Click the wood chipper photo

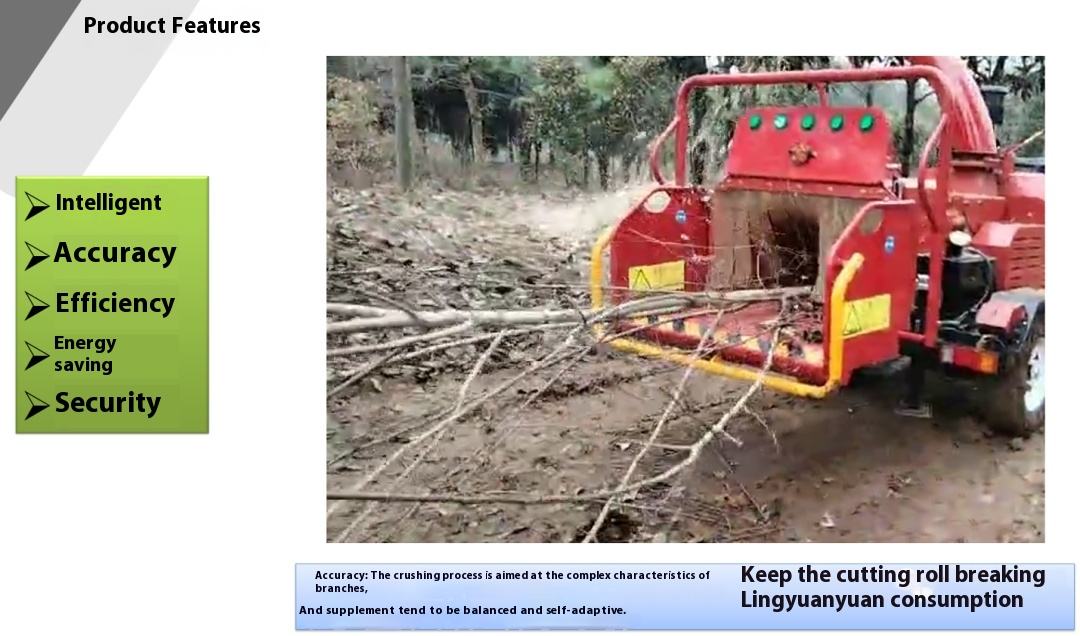tap(685, 299)
